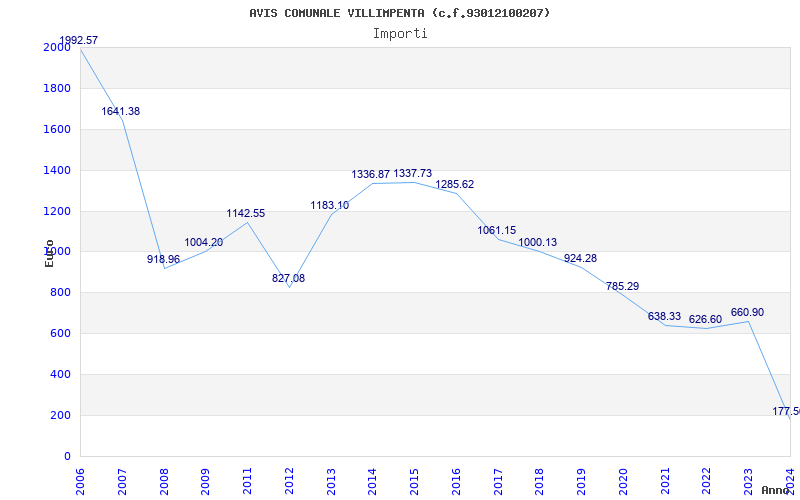The width and height of the screenshot is (800, 500).
Task: Click the 2013 x-axis year label
Action: (331, 481)
